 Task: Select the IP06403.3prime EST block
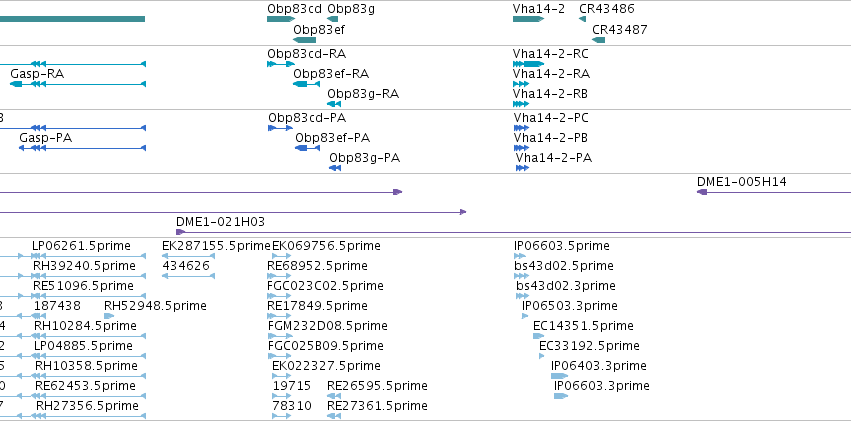pyautogui.click(x=560, y=376)
